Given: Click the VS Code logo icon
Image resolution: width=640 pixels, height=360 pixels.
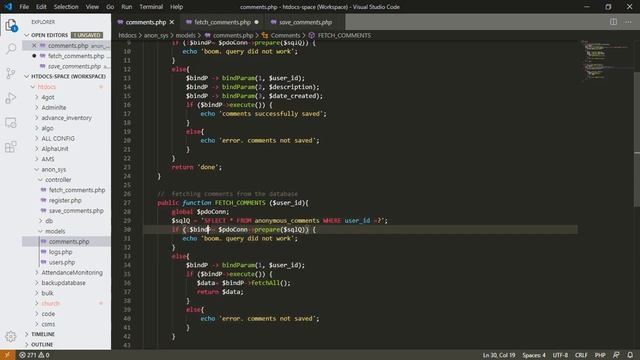Looking at the screenshot, I should pos(8,7).
